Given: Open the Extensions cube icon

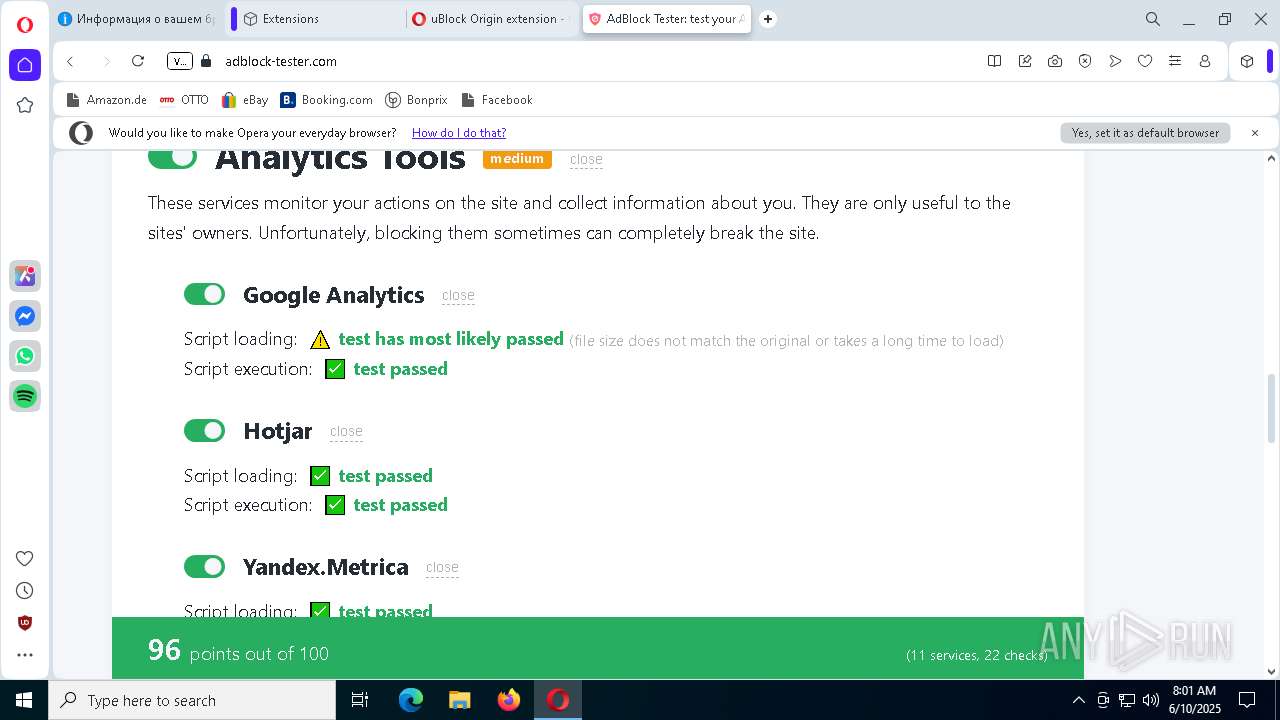Looking at the screenshot, I should (1247, 61).
